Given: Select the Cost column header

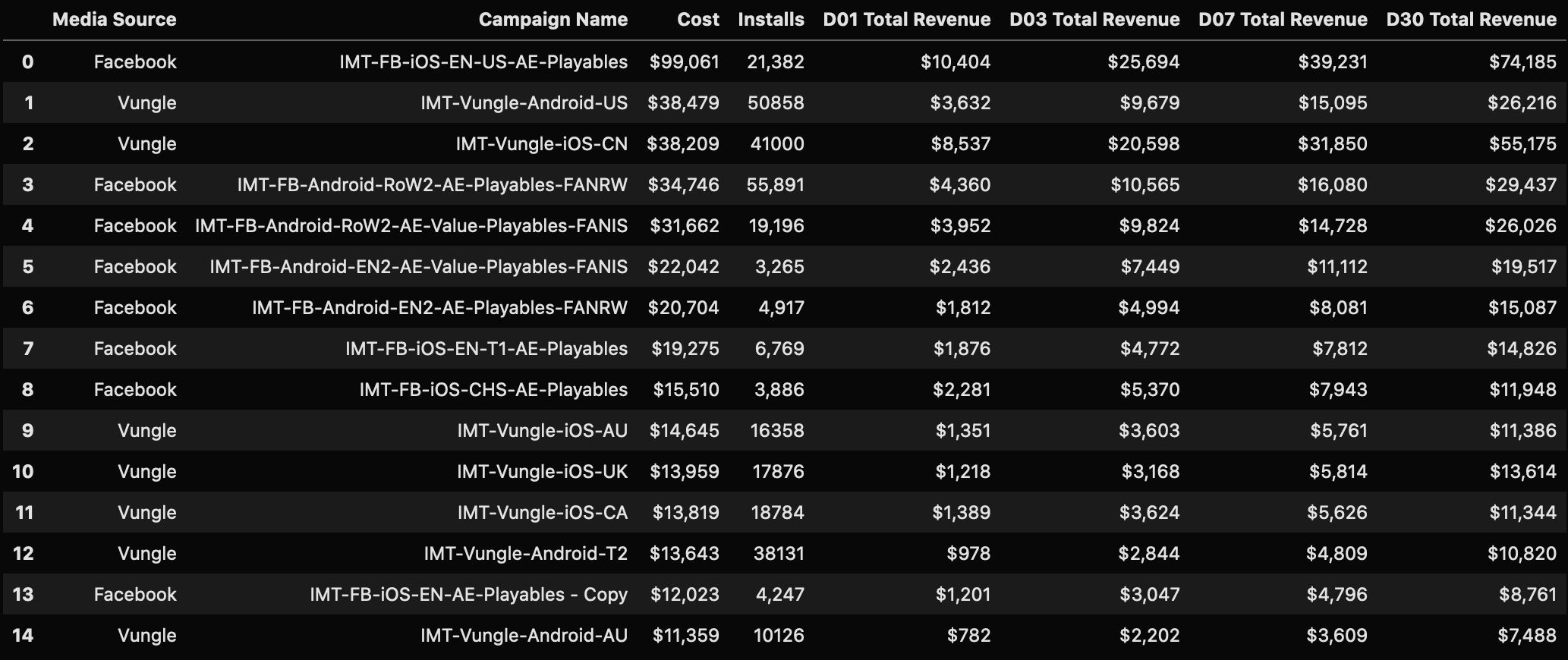Looking at the screenshot, I should (697, 20).
